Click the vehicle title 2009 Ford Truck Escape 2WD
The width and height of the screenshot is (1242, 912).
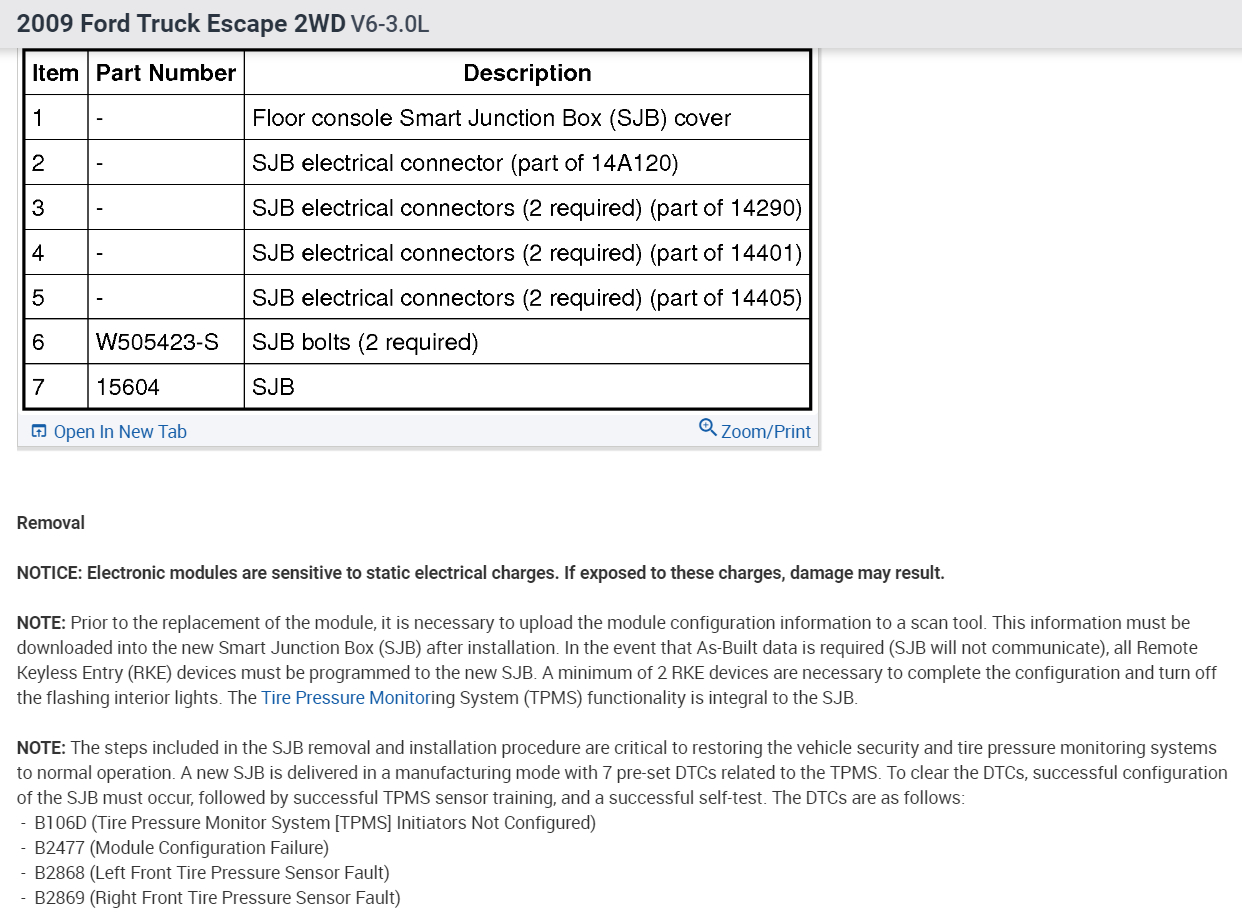point(181,23)
